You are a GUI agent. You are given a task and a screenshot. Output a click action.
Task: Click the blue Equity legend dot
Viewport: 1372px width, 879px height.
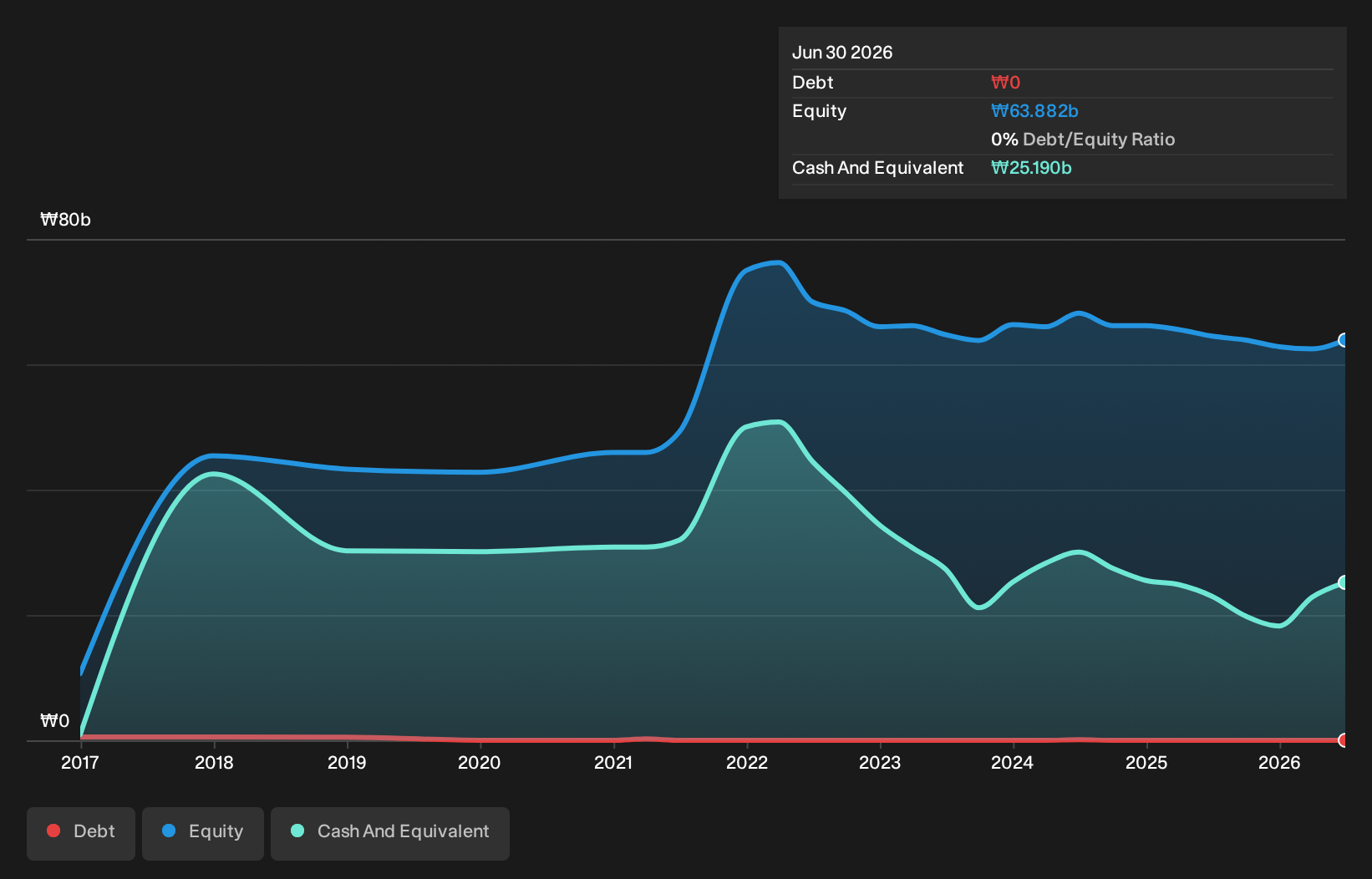(169, 831)
